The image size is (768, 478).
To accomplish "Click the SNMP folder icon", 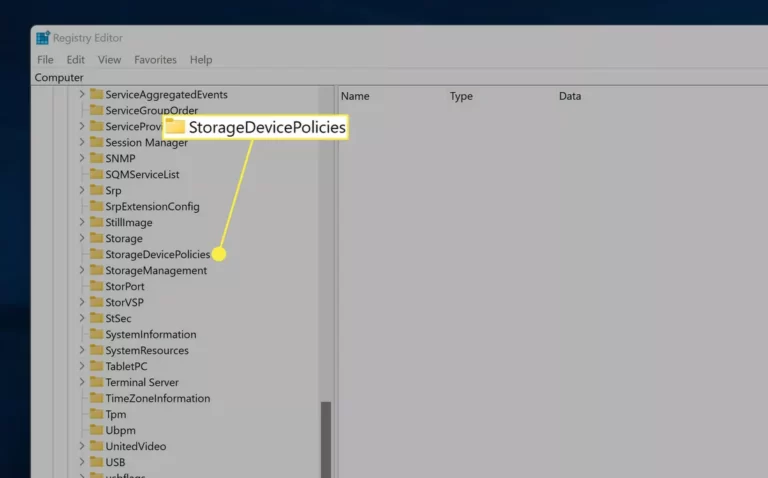I will 96,158.
